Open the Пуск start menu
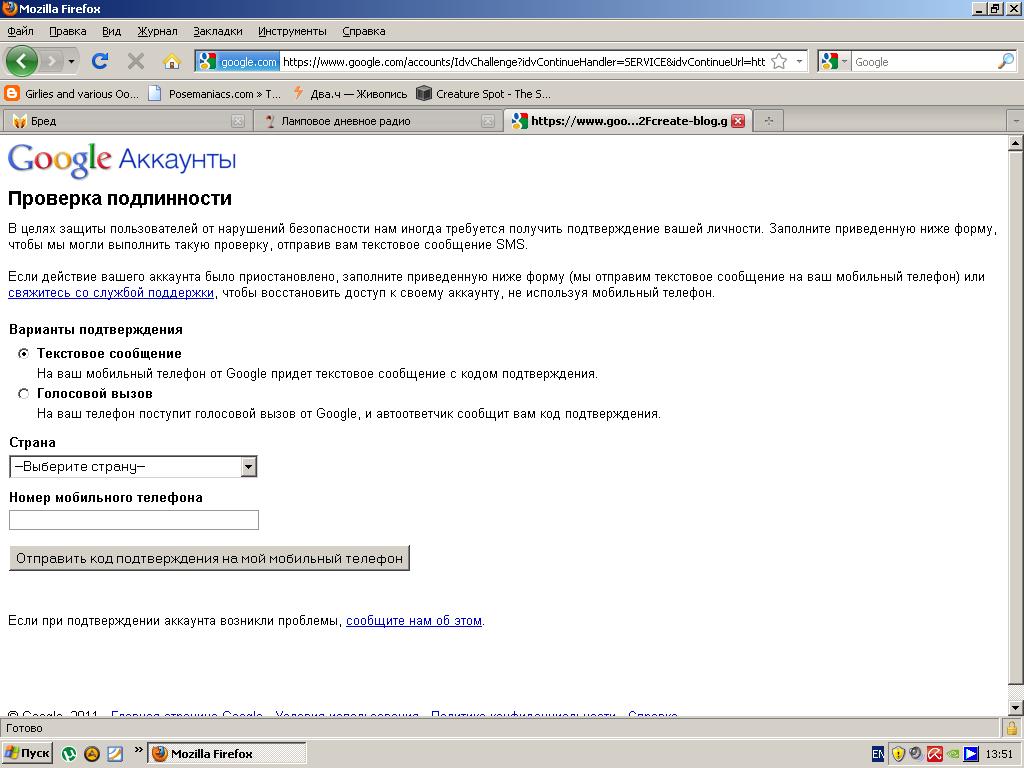1024x768 pixels. pyautogui.click(x=27, y=753)
